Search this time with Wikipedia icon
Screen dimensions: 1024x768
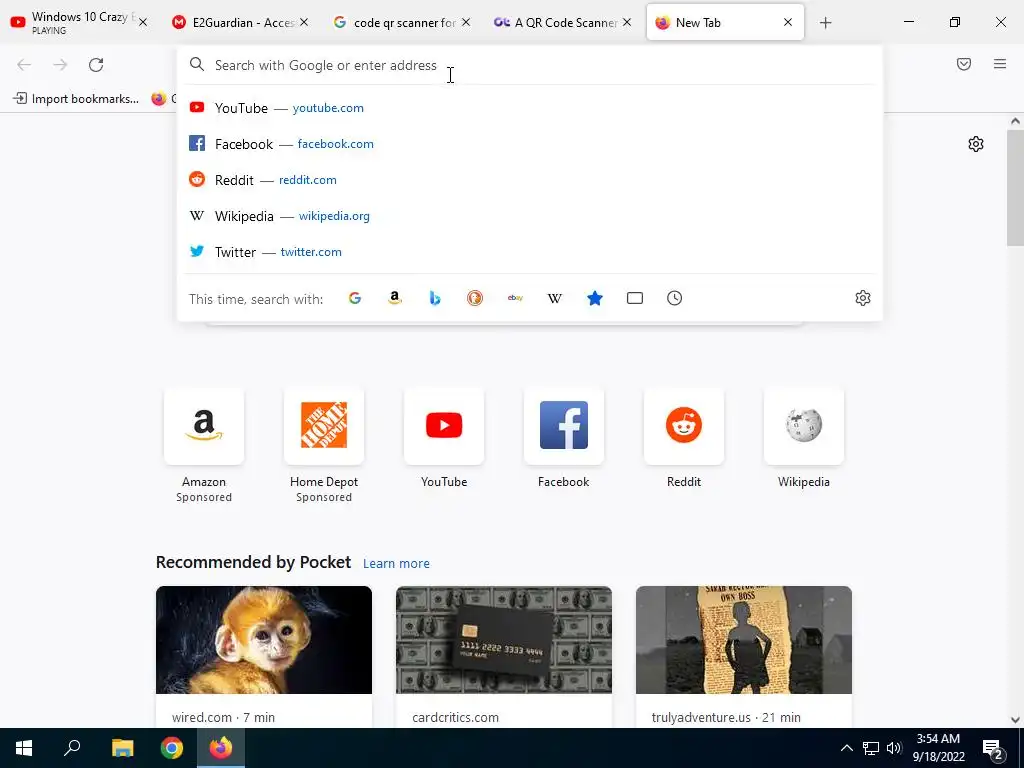pyautogui.click(x=554, y=298)
